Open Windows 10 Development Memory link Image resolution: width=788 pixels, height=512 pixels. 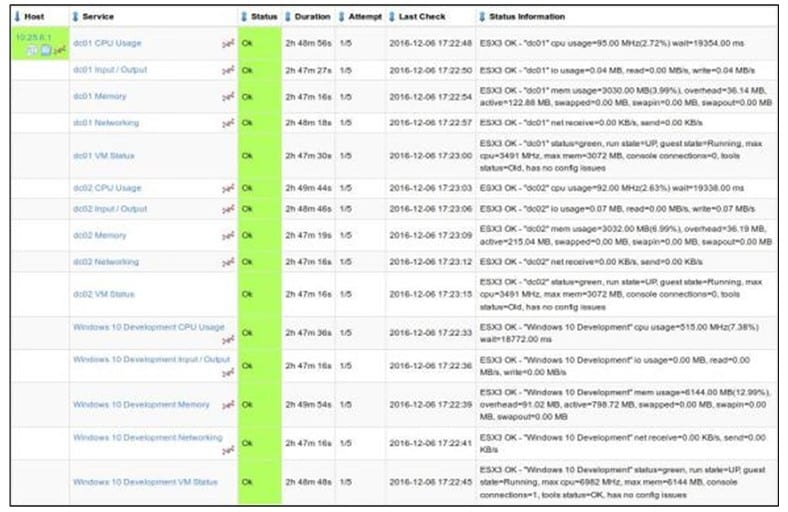[x=141, y=404]
